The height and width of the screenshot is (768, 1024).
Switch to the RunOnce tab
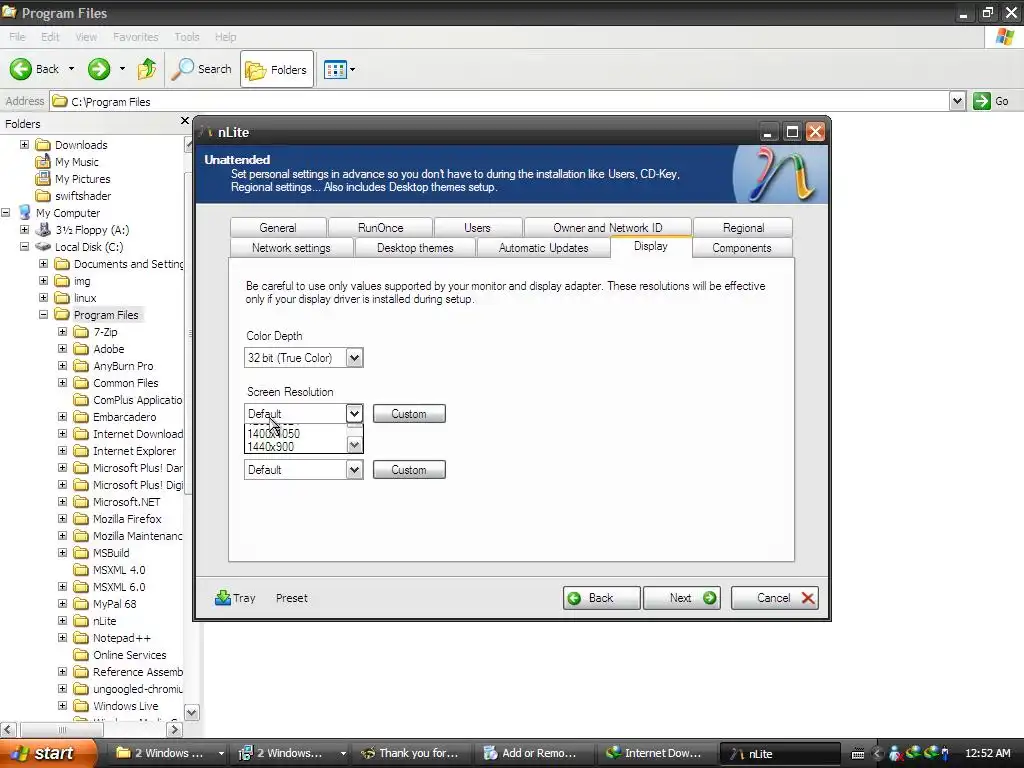pos(380,227)
